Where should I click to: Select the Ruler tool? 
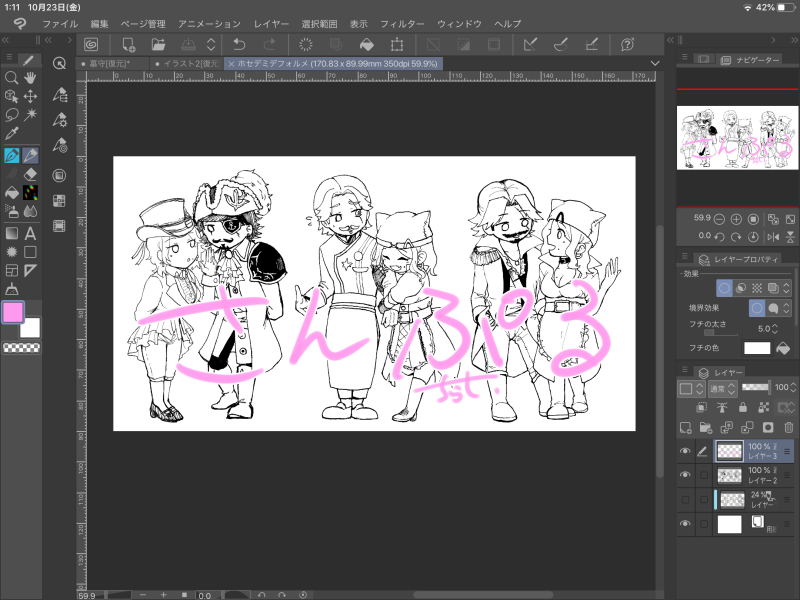coord(31,270)
